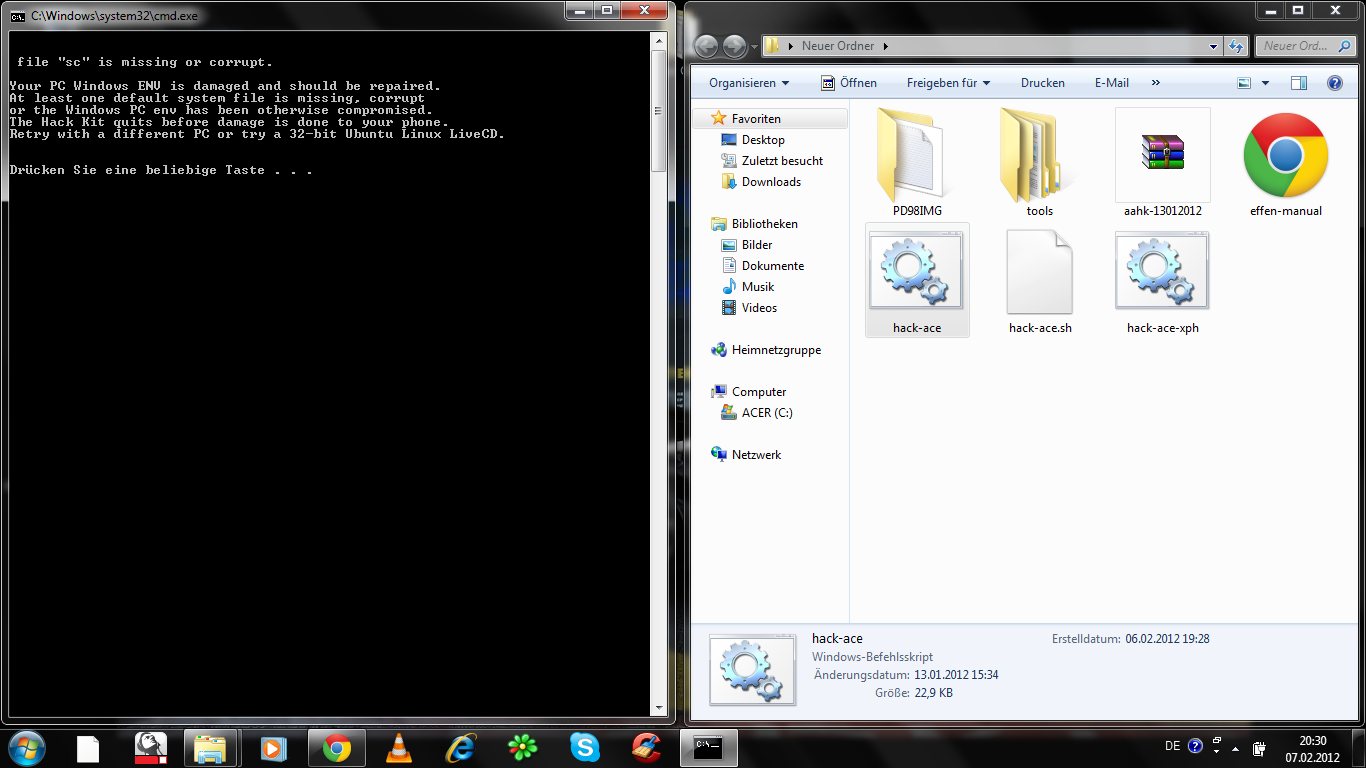Launch CCleaner from taskbar
Viewport: 1366px width, 768px height.
(x=646, y=748)
